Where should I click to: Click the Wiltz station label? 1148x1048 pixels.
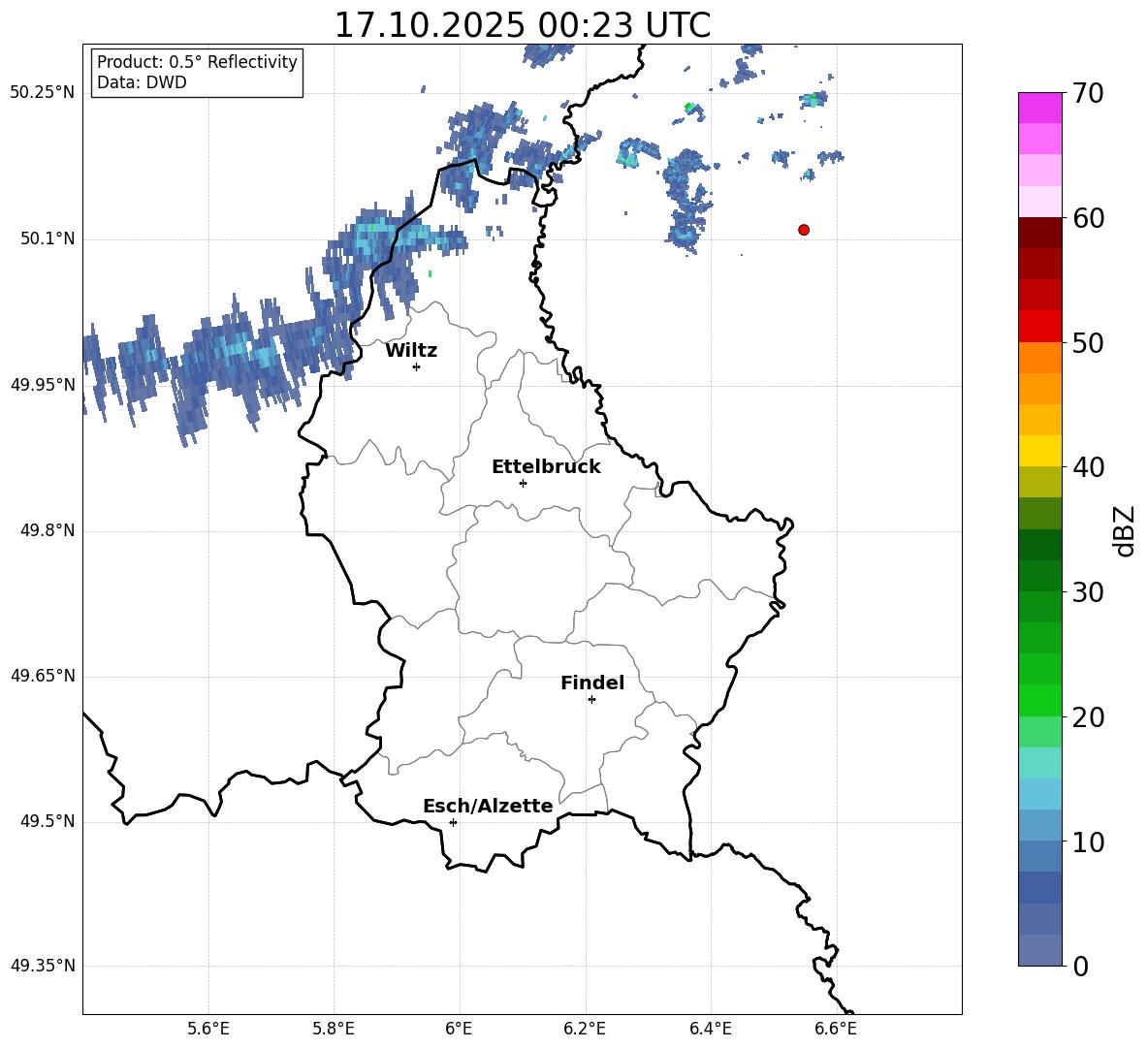pos(411,351)
